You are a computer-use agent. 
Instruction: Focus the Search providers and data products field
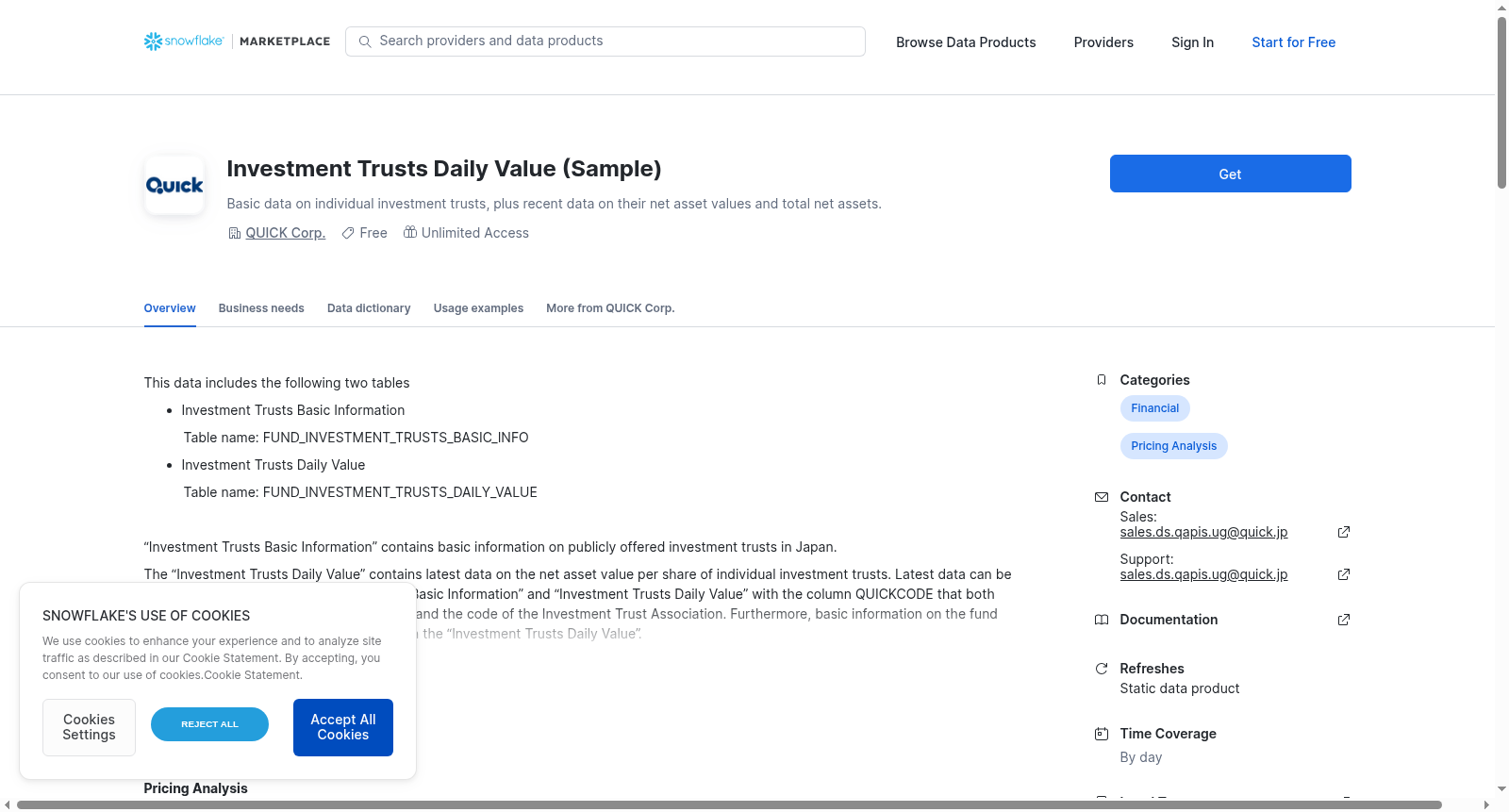[x=605, y=41]
